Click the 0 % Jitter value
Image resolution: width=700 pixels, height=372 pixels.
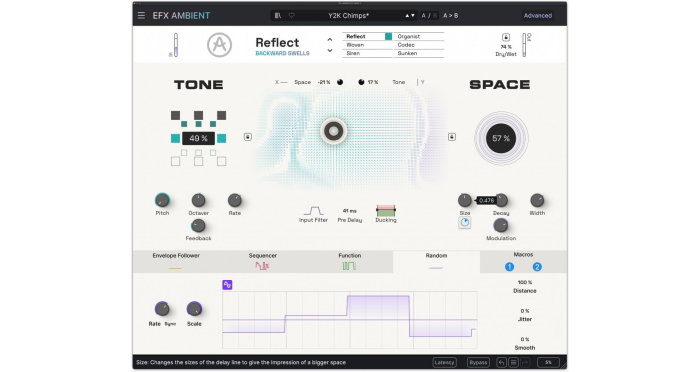(x=525, y=311)
